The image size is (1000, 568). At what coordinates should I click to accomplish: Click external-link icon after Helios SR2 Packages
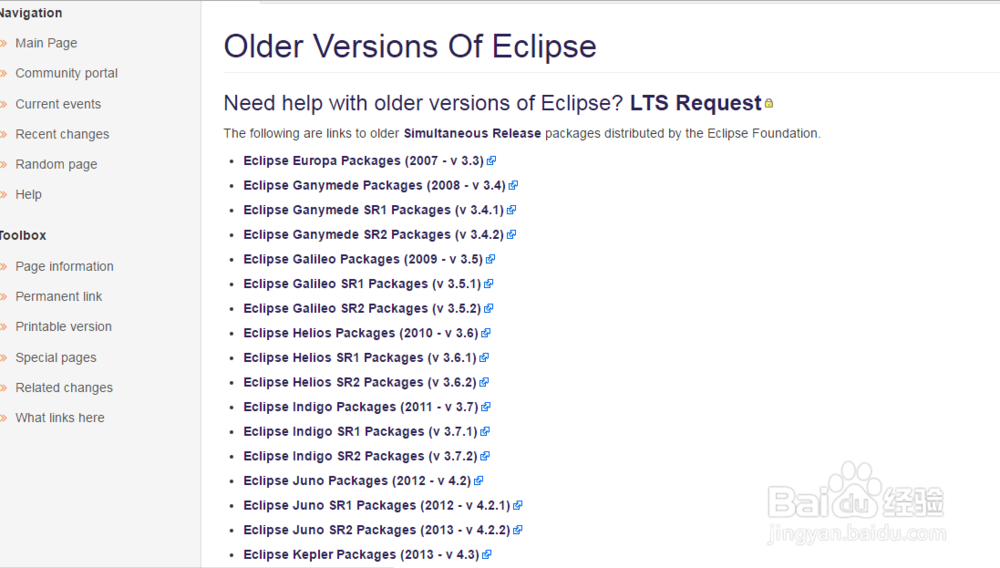[484, 382]
